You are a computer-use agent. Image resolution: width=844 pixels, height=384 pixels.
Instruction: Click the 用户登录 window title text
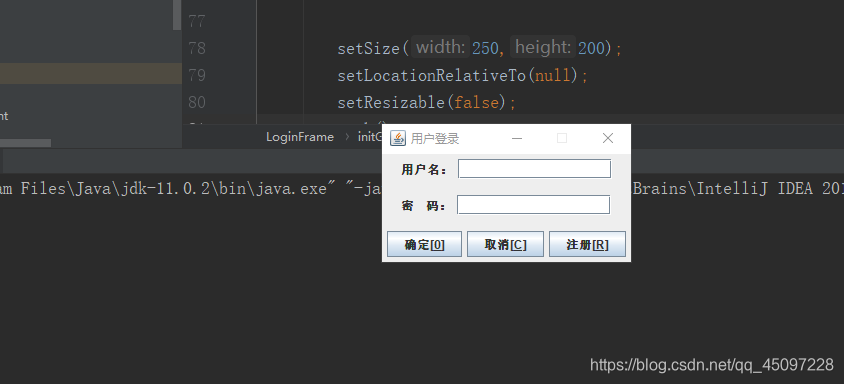click(x=435, y=138)
